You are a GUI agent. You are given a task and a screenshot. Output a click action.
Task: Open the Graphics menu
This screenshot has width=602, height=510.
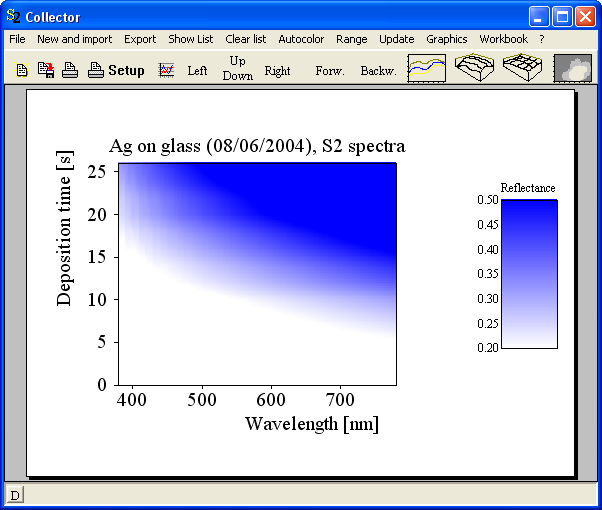pos(446,39)
